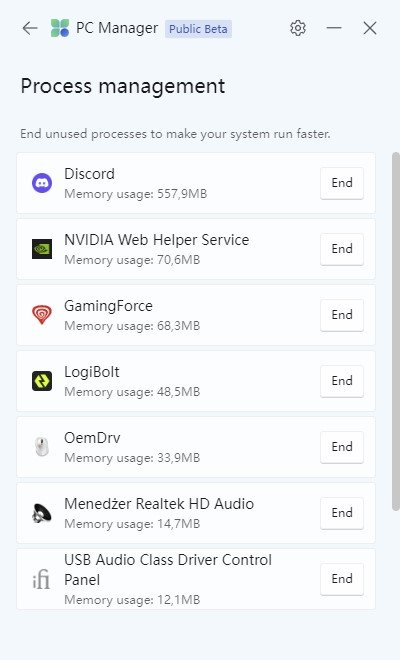Viewport: 400px width, 660px height.
Task: Go back using the arrow icon
Action: pyautogui.click(x=30, y=28)
